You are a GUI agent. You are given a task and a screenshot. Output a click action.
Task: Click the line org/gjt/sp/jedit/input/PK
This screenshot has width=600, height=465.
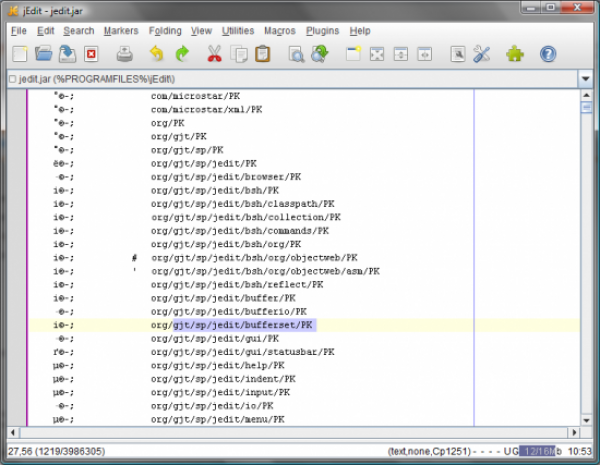tap(220, 393)
